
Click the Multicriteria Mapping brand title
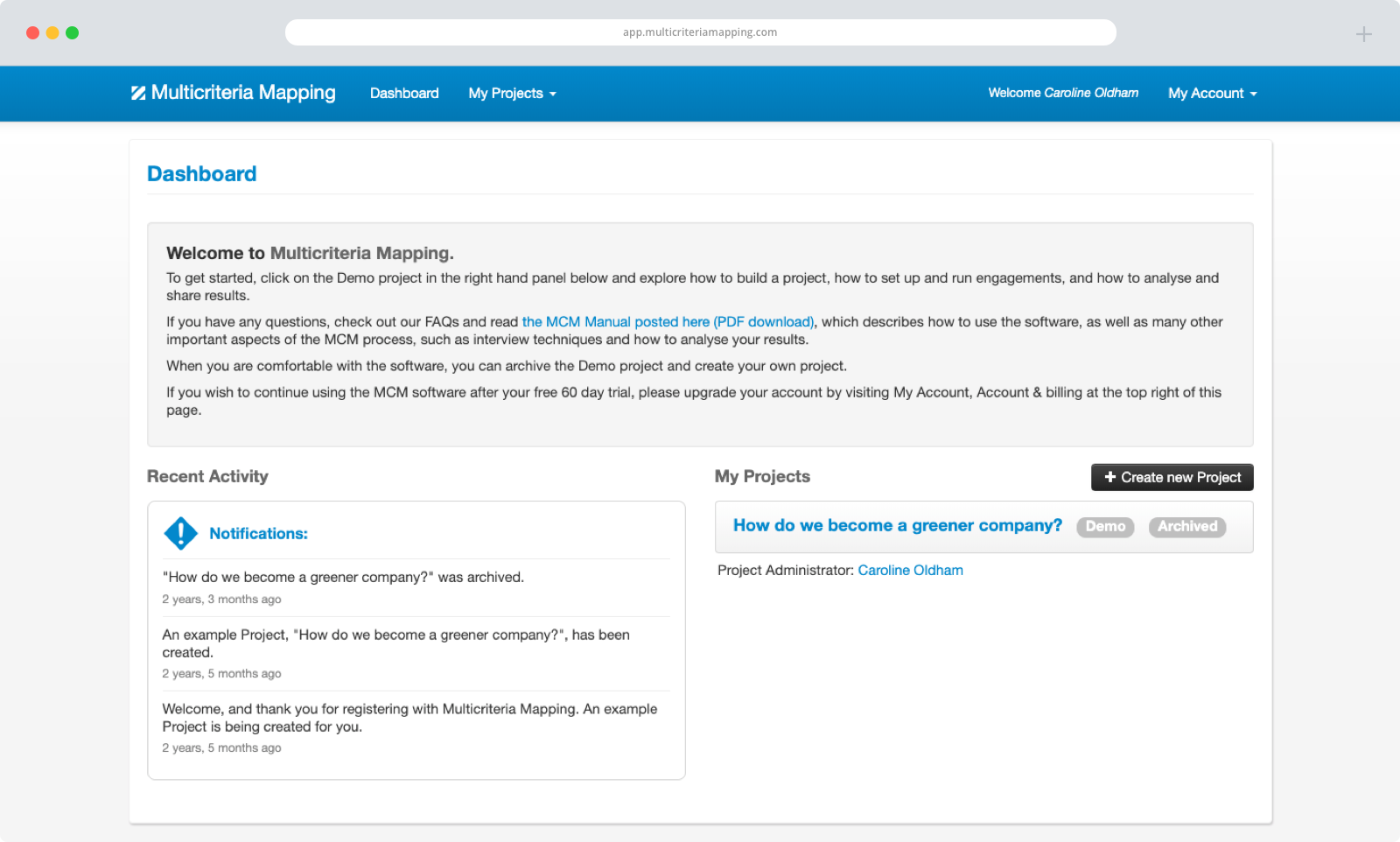tap(243, 93)
